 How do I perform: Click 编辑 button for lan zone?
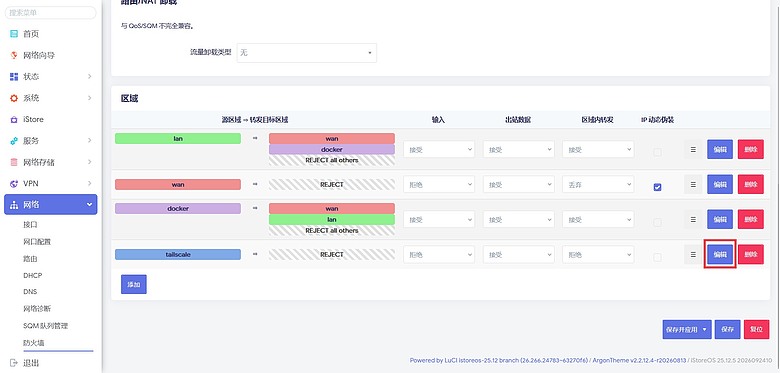[720, 149]
